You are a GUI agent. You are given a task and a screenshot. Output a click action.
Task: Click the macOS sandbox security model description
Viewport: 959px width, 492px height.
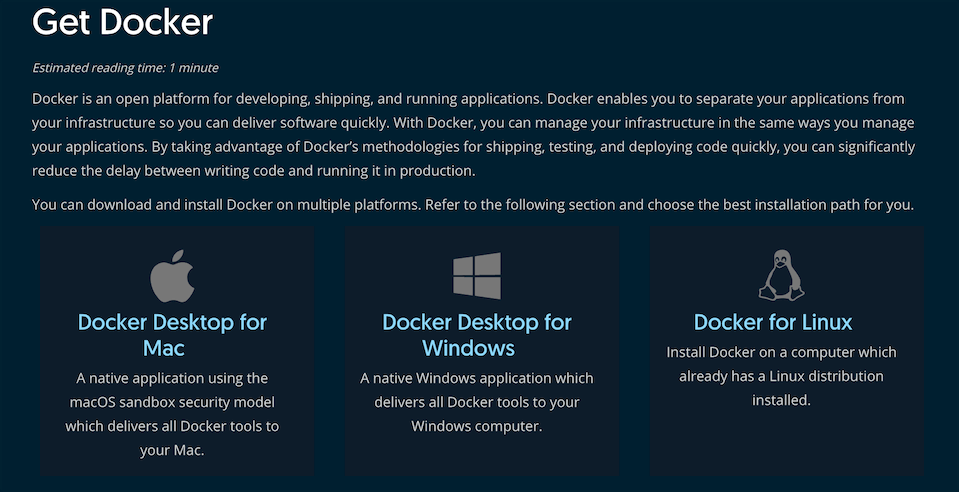coord(172,414)
